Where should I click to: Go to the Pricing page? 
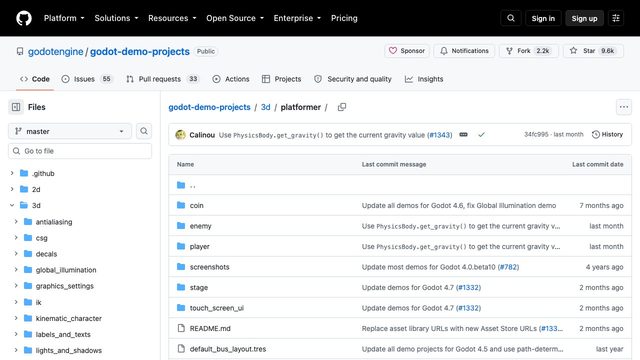(344, 18)
